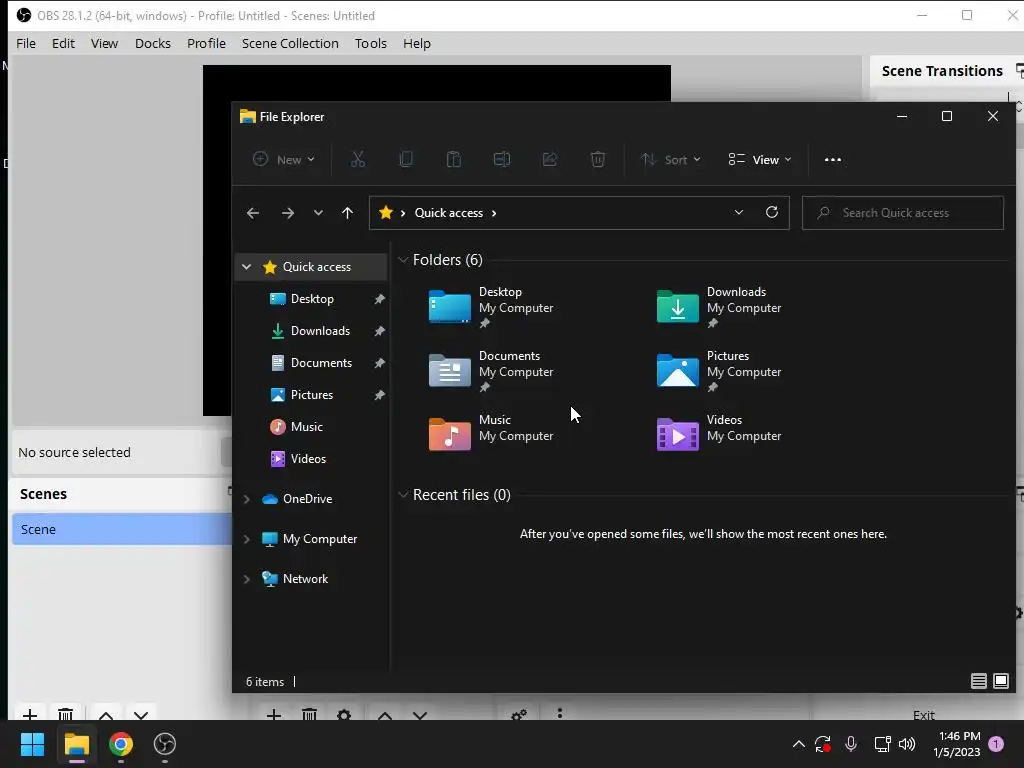This screenshot has height=768, width=1024.
Task: Switch to details view icon in status bar
Action: point(978,682)
